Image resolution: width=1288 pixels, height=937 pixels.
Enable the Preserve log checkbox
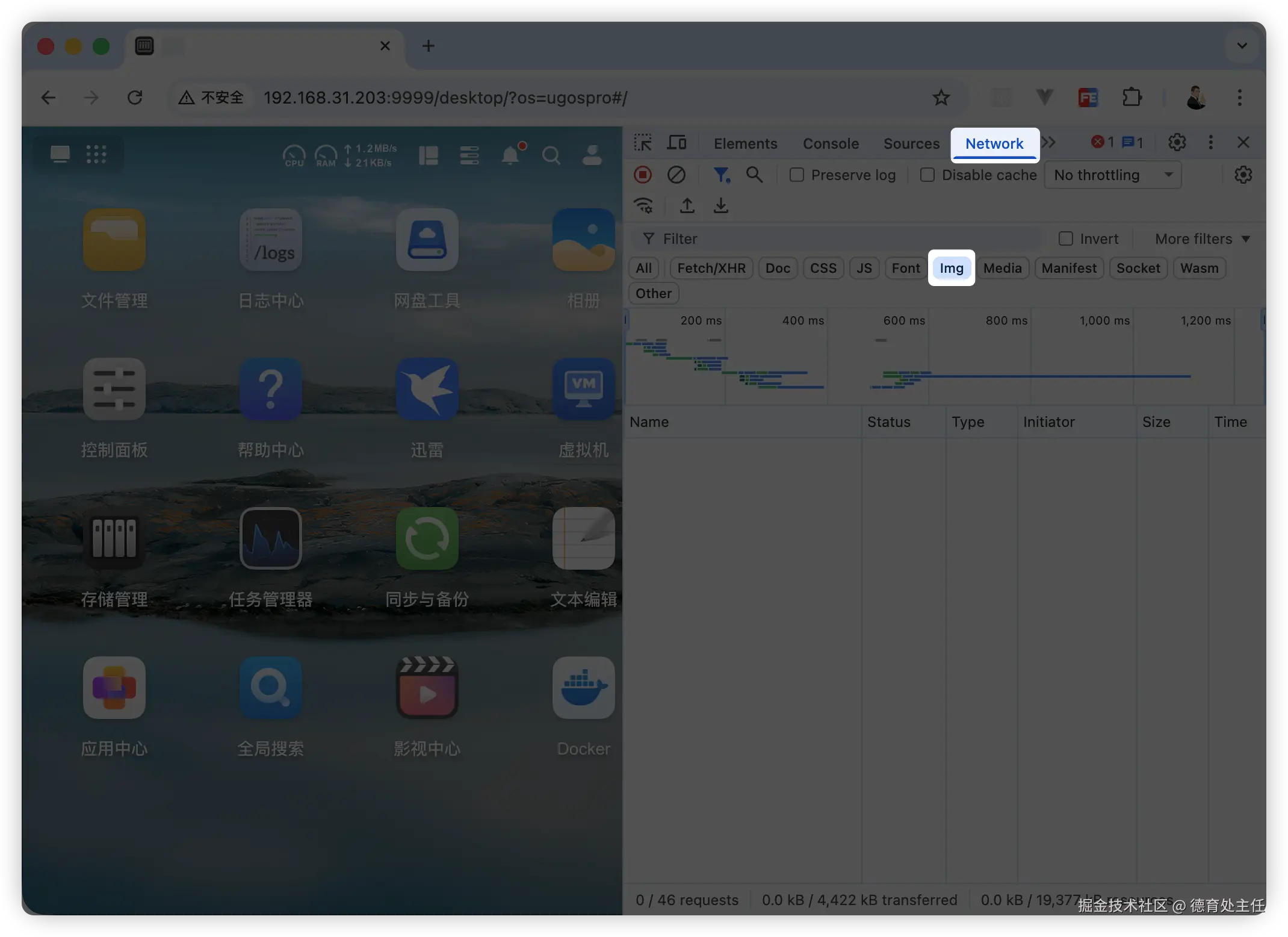click(796, 175)
